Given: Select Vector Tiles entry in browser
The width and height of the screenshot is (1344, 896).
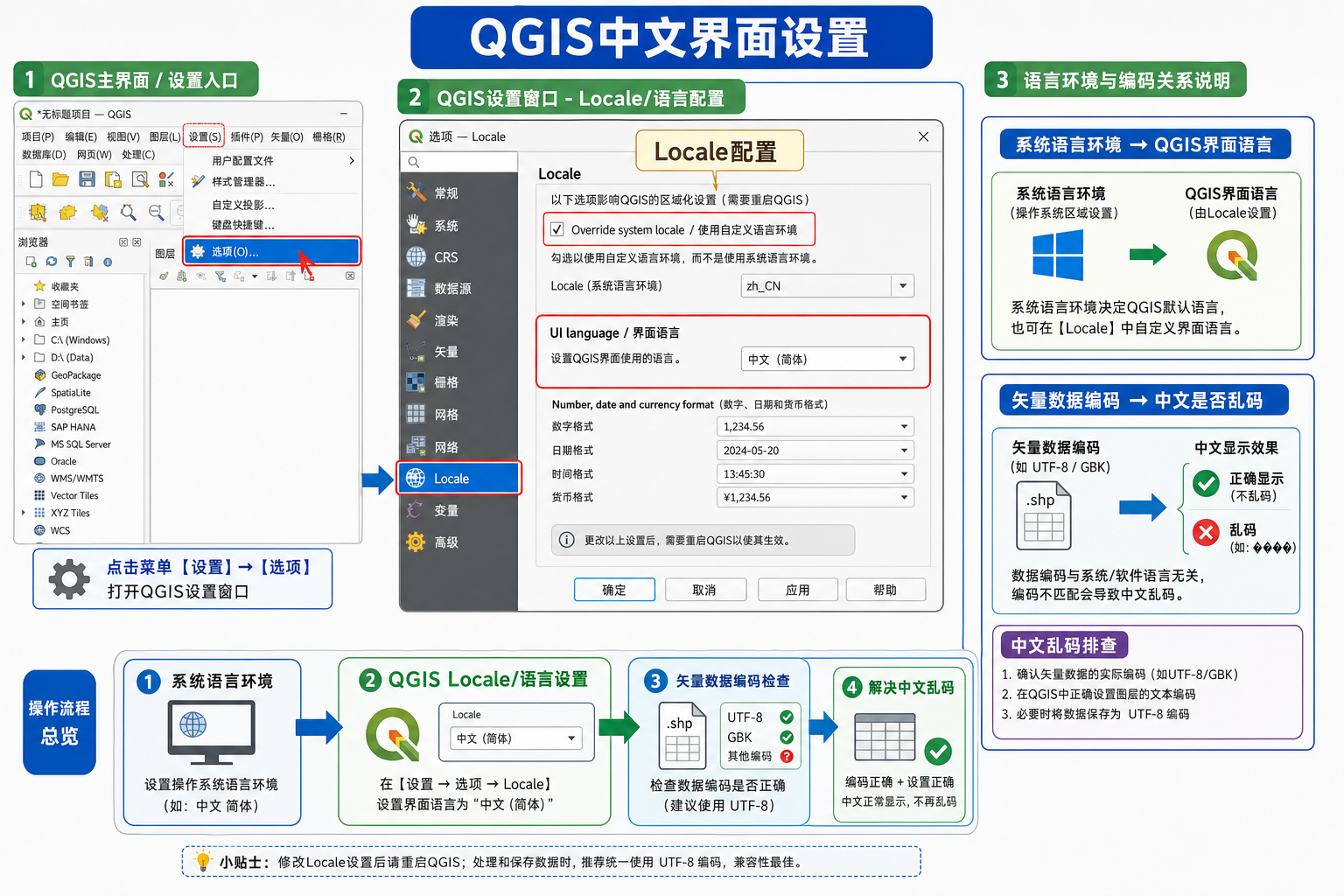Looking at the screenshot, I should click(x=66, y=495).
